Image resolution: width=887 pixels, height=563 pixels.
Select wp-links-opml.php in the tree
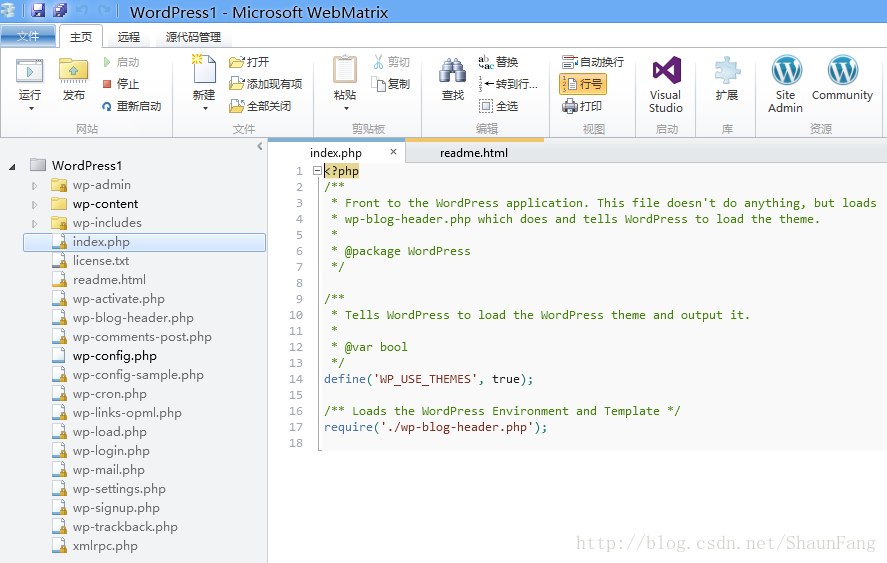pos(127,412)
